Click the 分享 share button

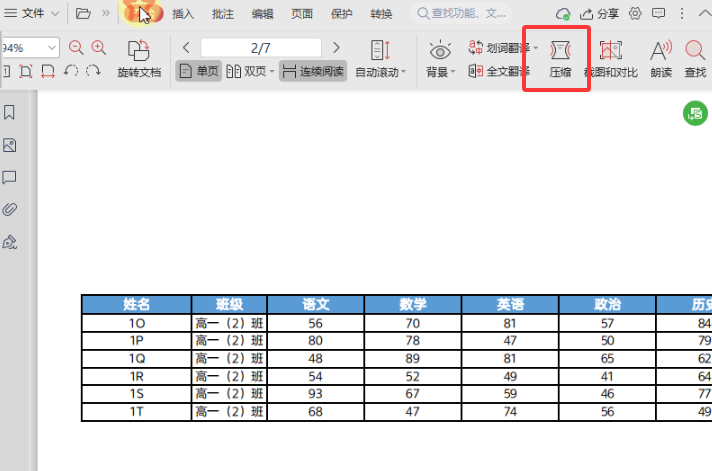[599, 14]
